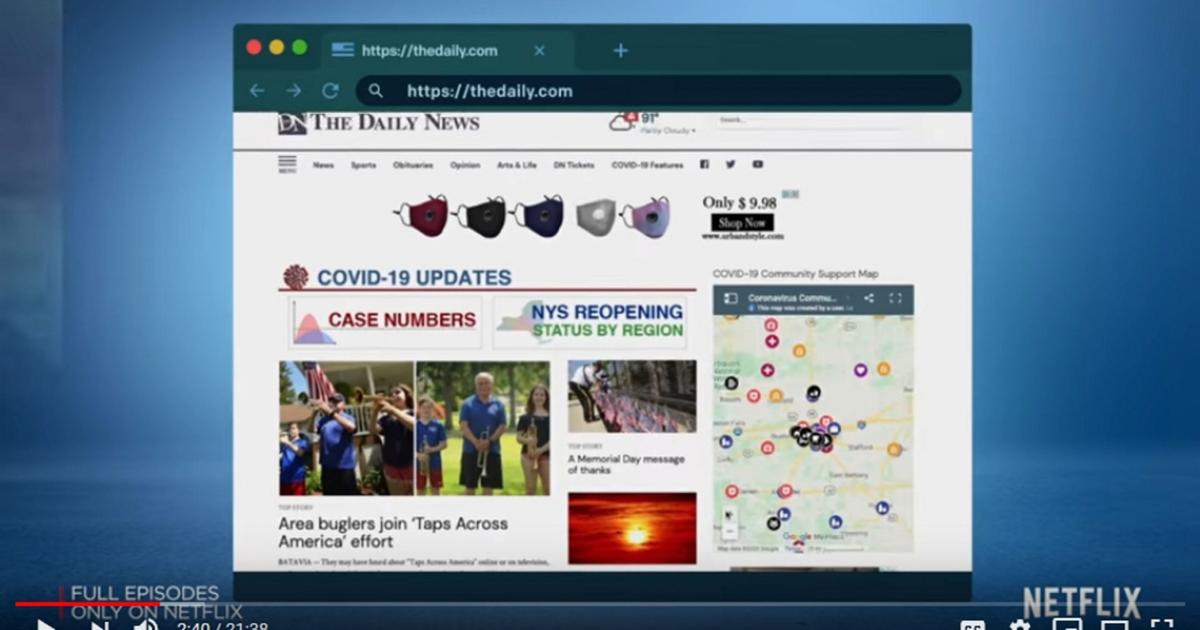The width and height of the screenshot is (1200, 630).
Task: Open 'Area buglers join Taps Across America' headline
Action: [393, 533]
